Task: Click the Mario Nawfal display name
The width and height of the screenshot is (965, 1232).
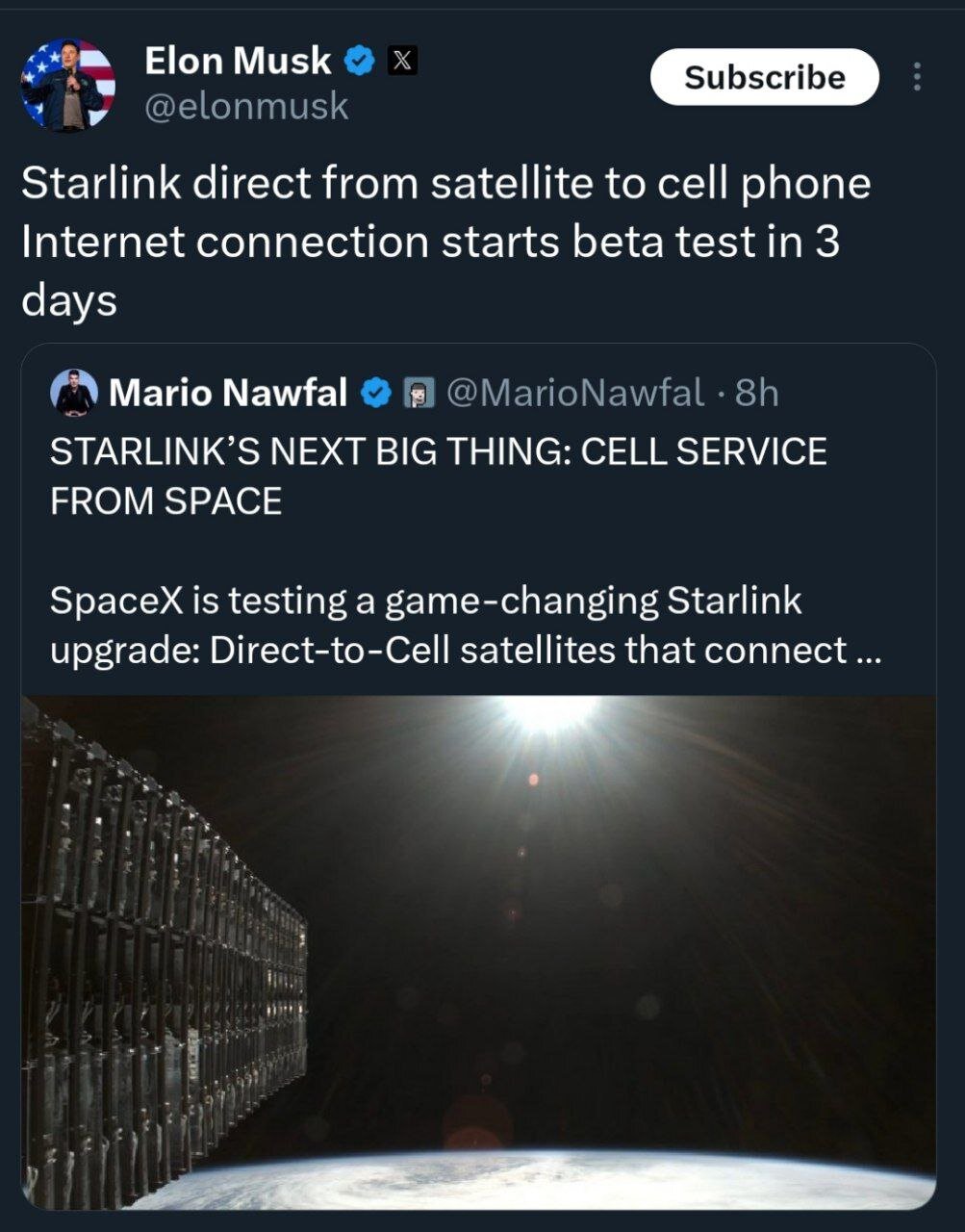Action: click(228, 393)
